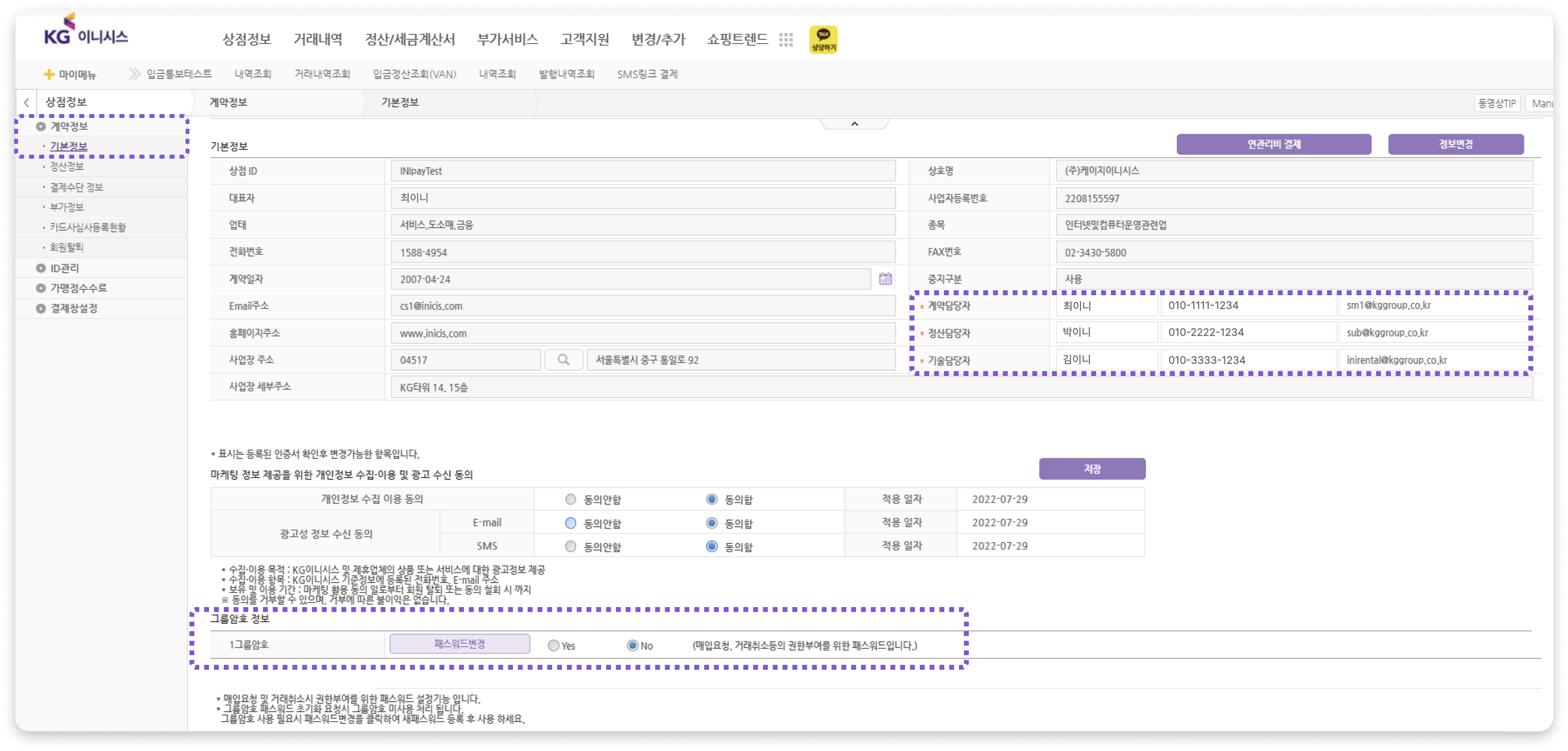
Task: Open the 정산/세금계산서 menu
Action: tap(410, 40)
